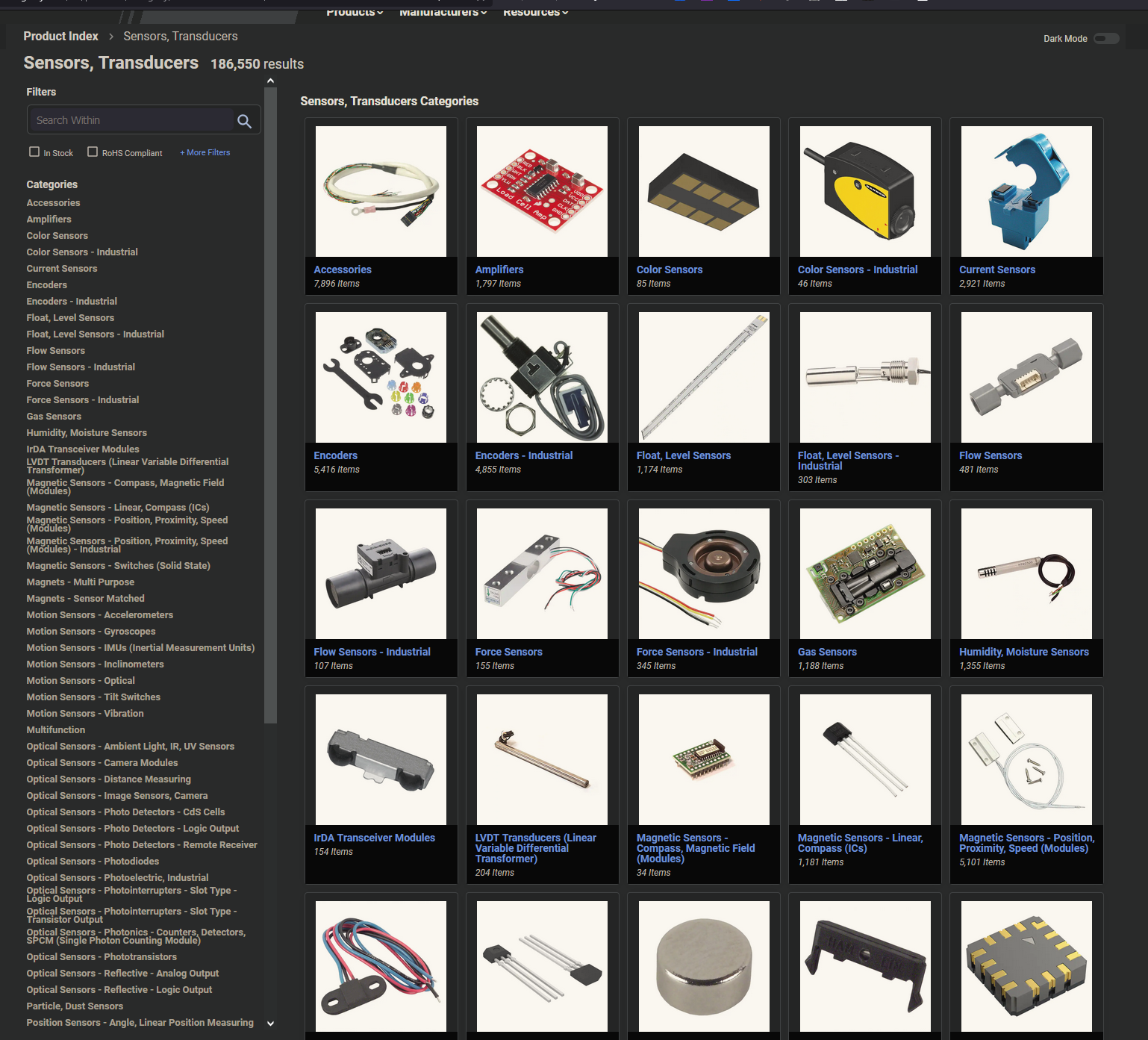1148x1040 pixels.
Task: Open the Gas Sensors board thumbnail
Action: (x=865, y=573)
